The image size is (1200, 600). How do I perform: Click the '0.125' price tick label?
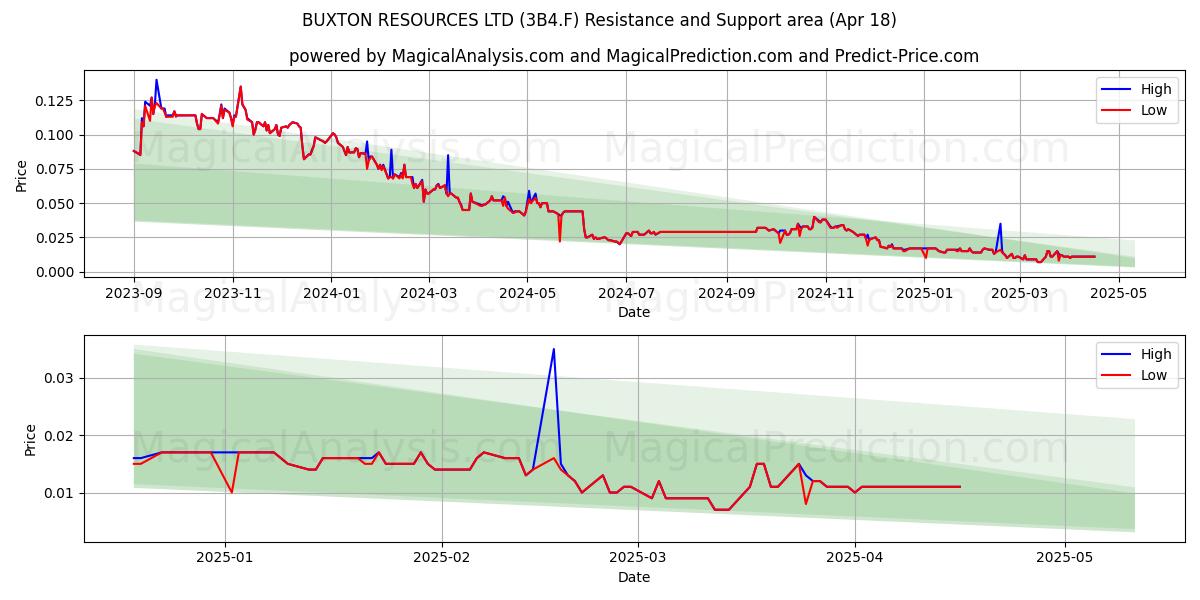(x=56, y=101)
